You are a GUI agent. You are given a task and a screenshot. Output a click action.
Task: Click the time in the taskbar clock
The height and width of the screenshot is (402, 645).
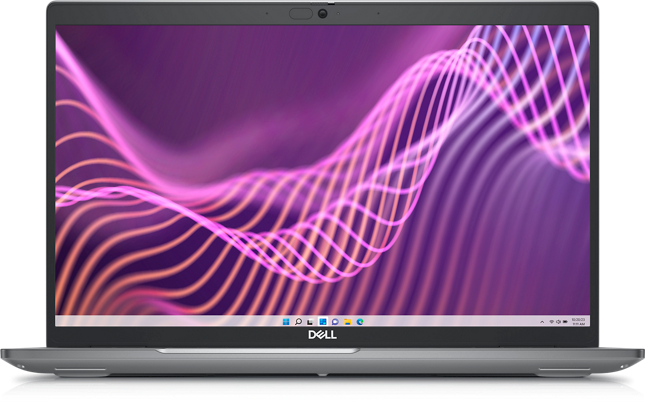tap(579, 324)
